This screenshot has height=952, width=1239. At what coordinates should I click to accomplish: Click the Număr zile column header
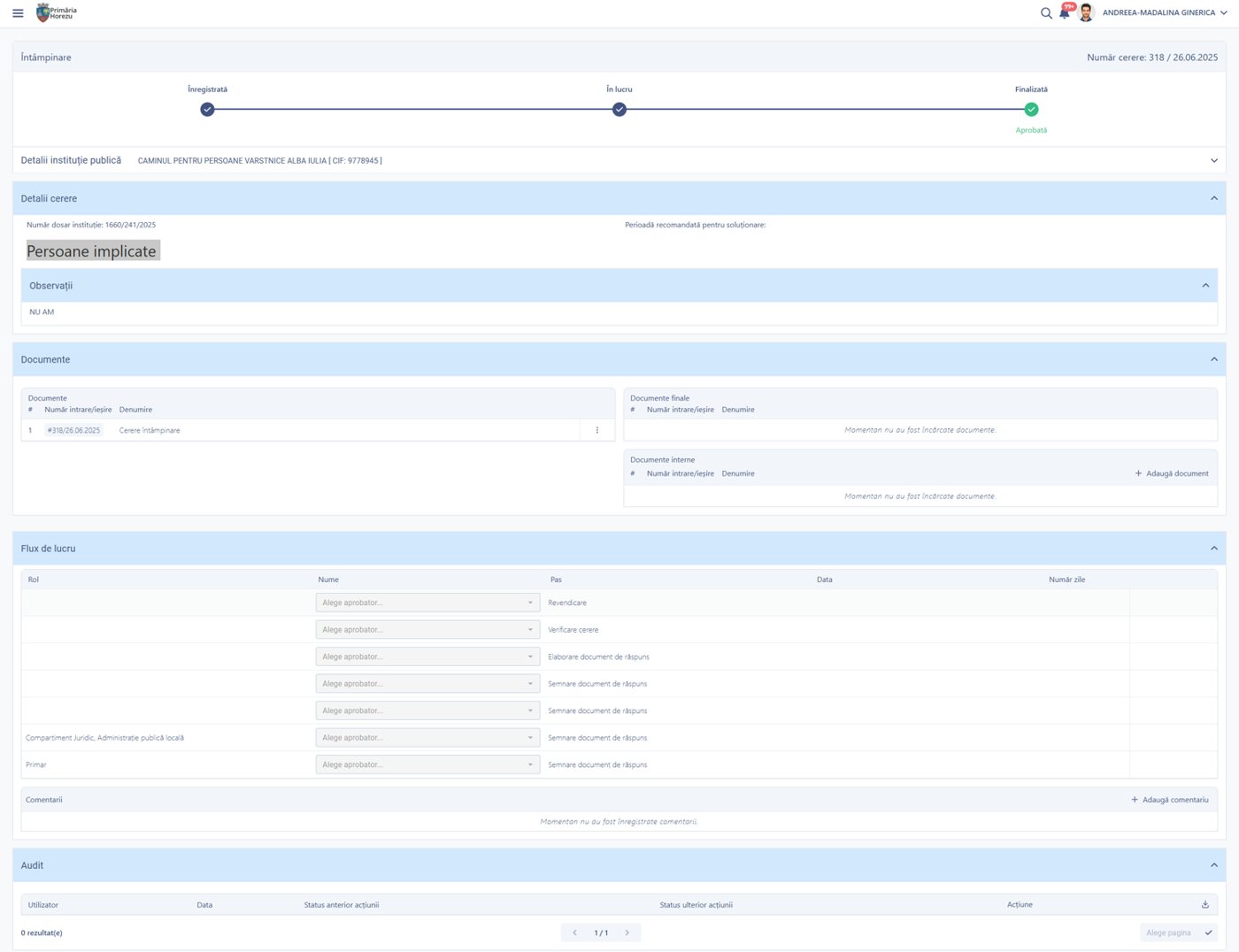coord(1066,580)
